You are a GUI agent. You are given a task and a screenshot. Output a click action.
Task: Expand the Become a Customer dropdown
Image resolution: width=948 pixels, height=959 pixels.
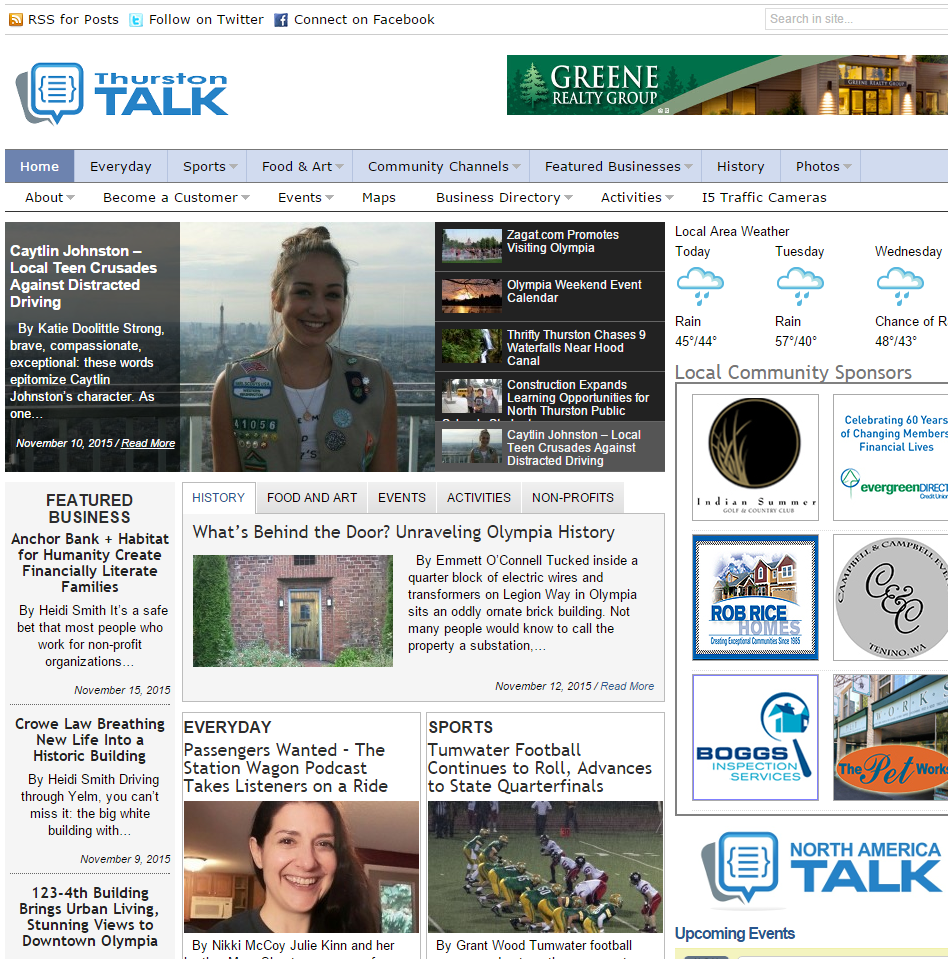[x=245, y=198]
